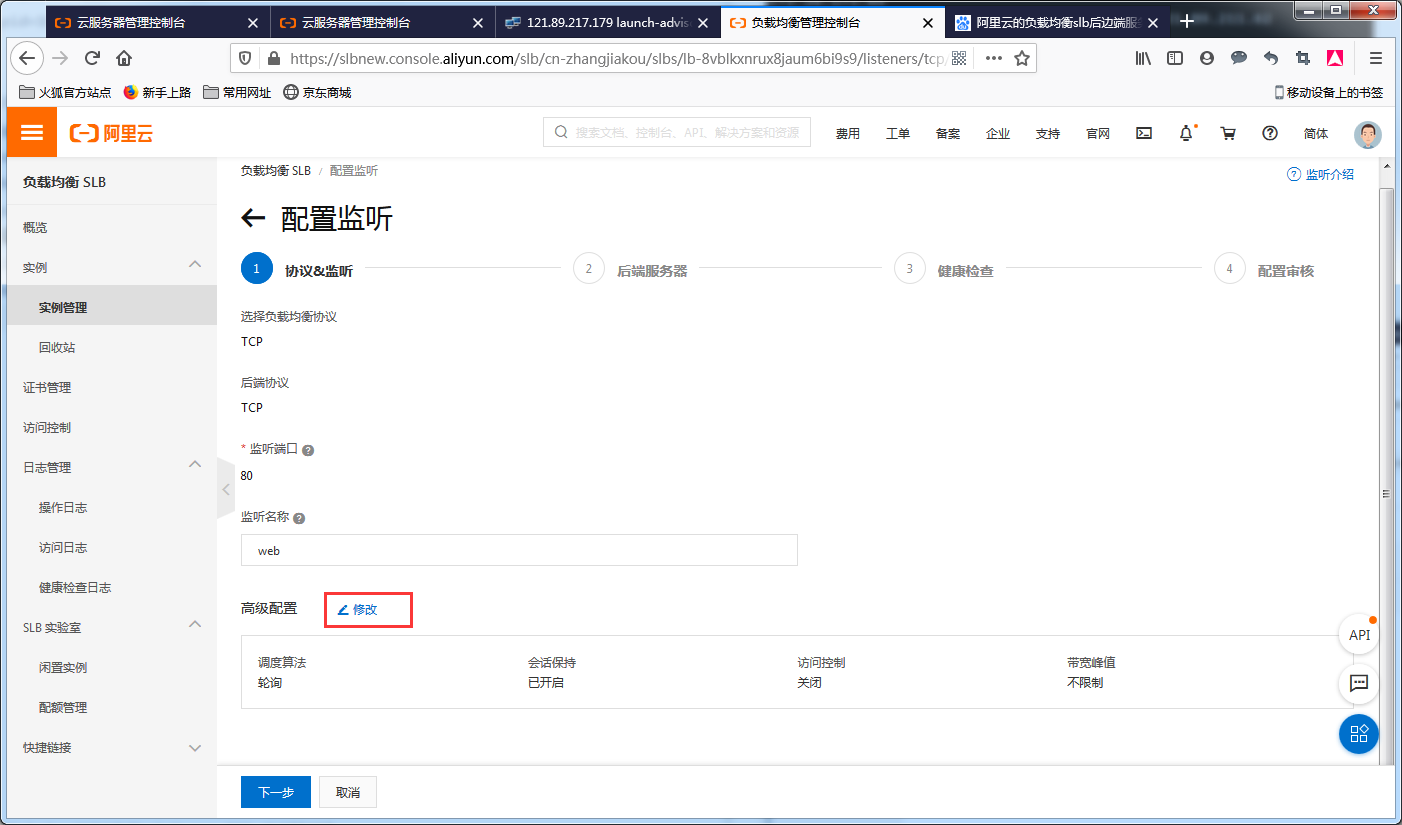Open the Firefox application menu

1375,58
